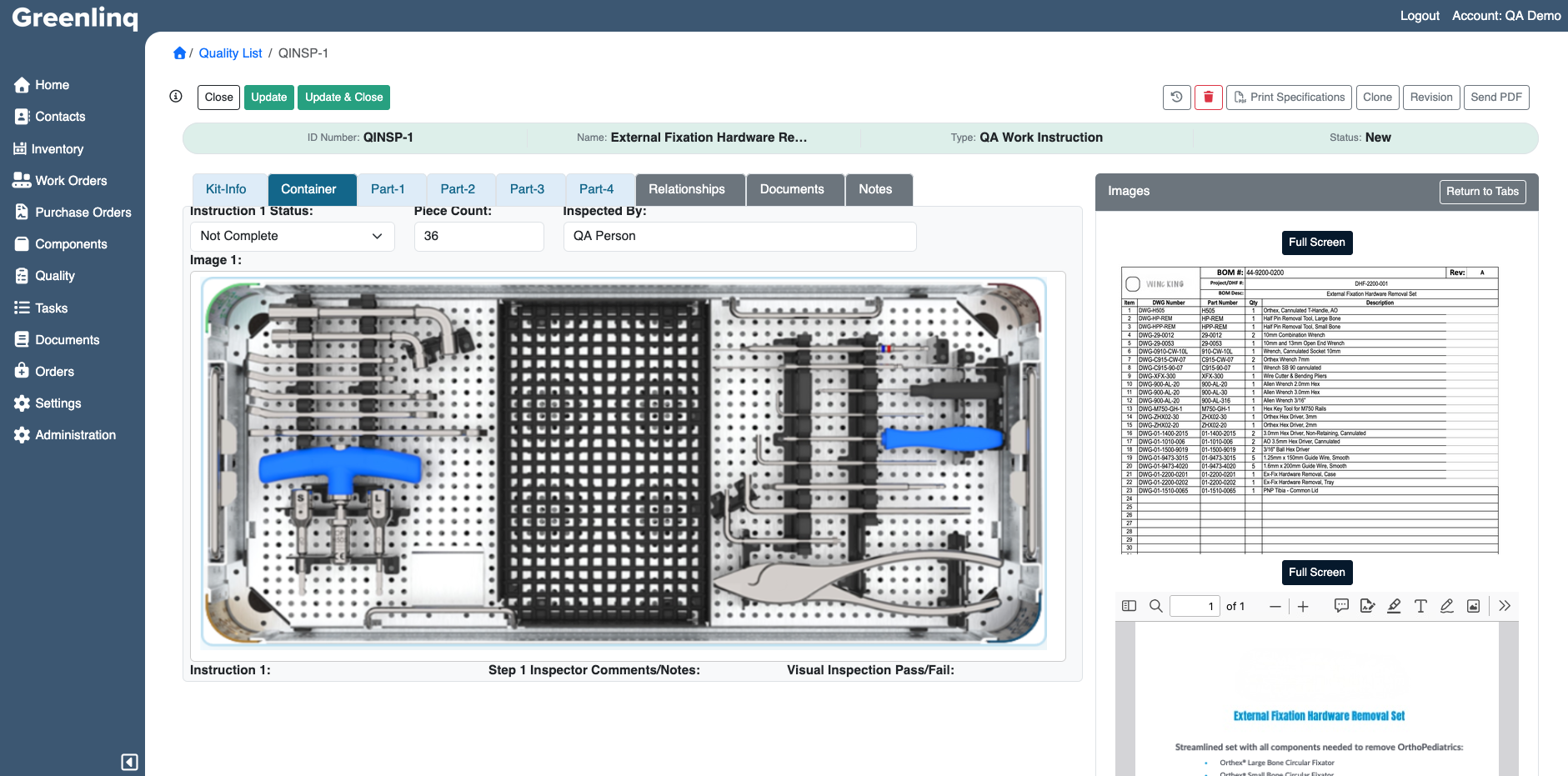1568x776 pixels.
Task: Select the freehand Draw tool
Action: 1447,606
